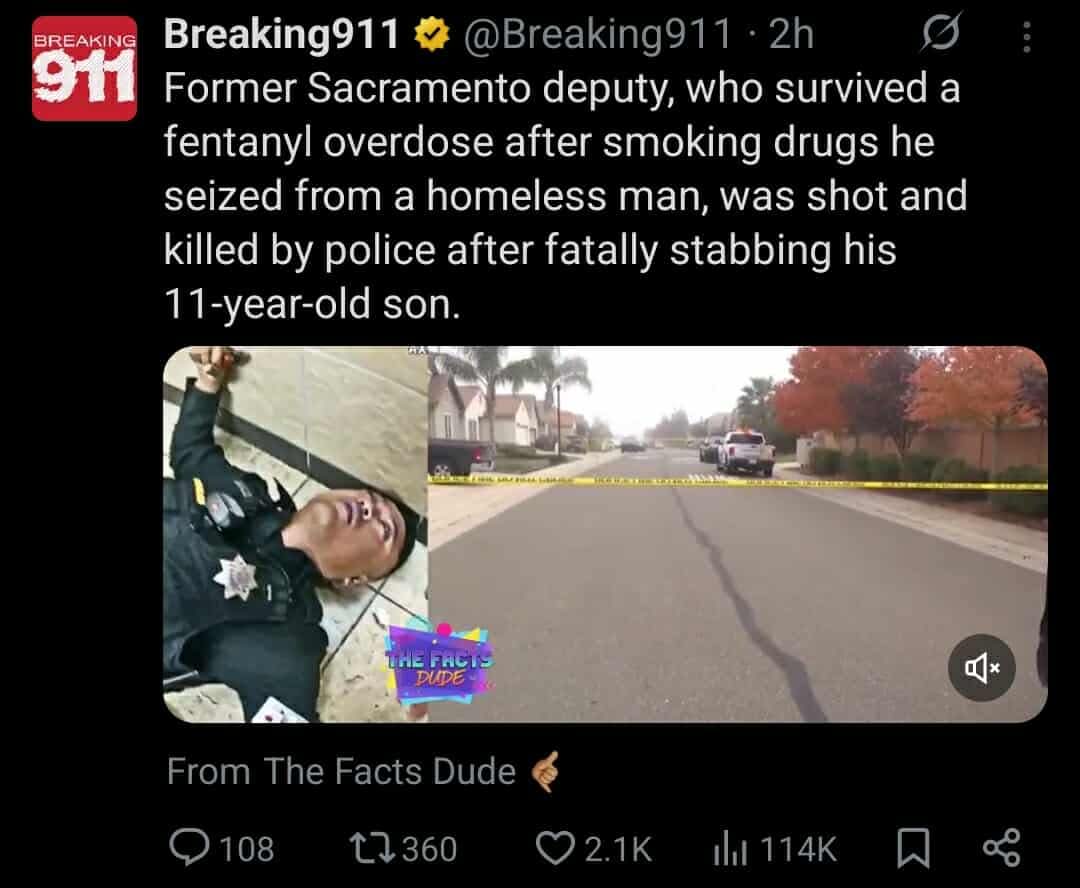Open the post text about Sacramento deputy
The height and width of the screenshot is (888, 1080).
click(565, 196)
